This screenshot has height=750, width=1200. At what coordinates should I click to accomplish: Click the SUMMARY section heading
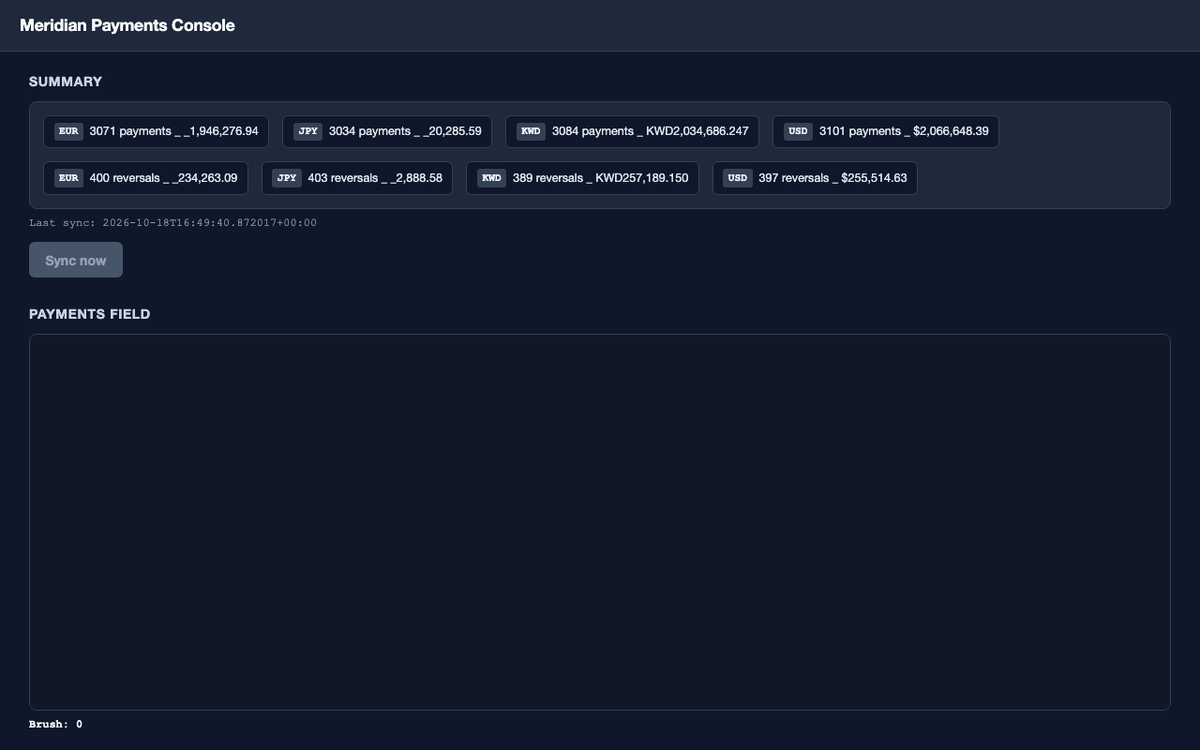pos(66,82)
